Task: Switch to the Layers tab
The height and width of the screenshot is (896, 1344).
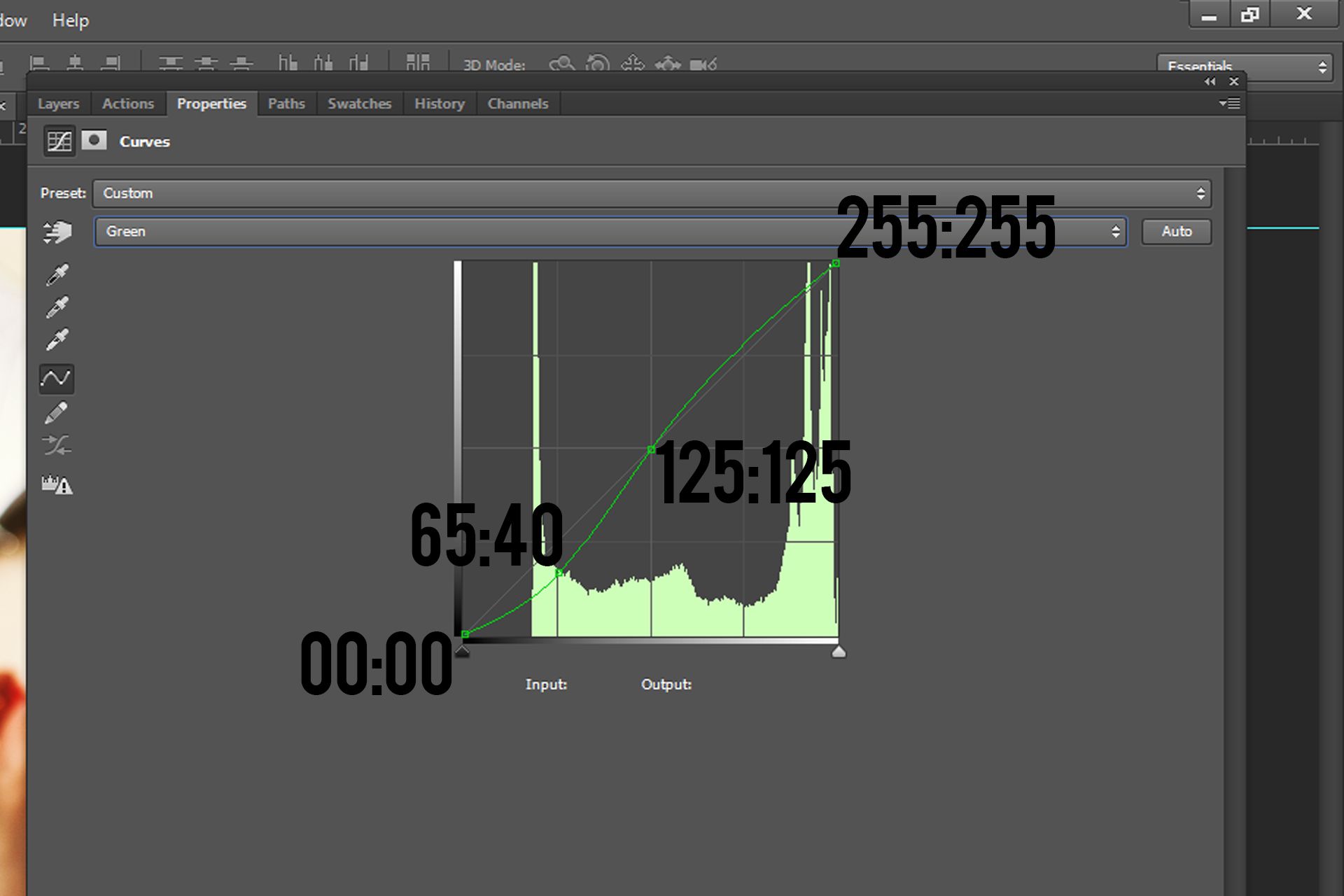Action: 58,104
